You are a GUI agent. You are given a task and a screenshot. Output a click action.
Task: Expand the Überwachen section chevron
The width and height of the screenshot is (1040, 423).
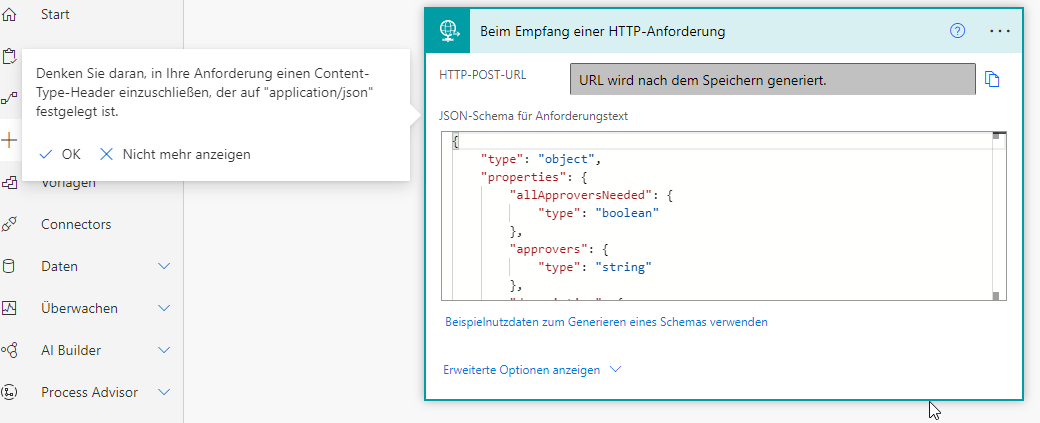(x=164, y=308)
